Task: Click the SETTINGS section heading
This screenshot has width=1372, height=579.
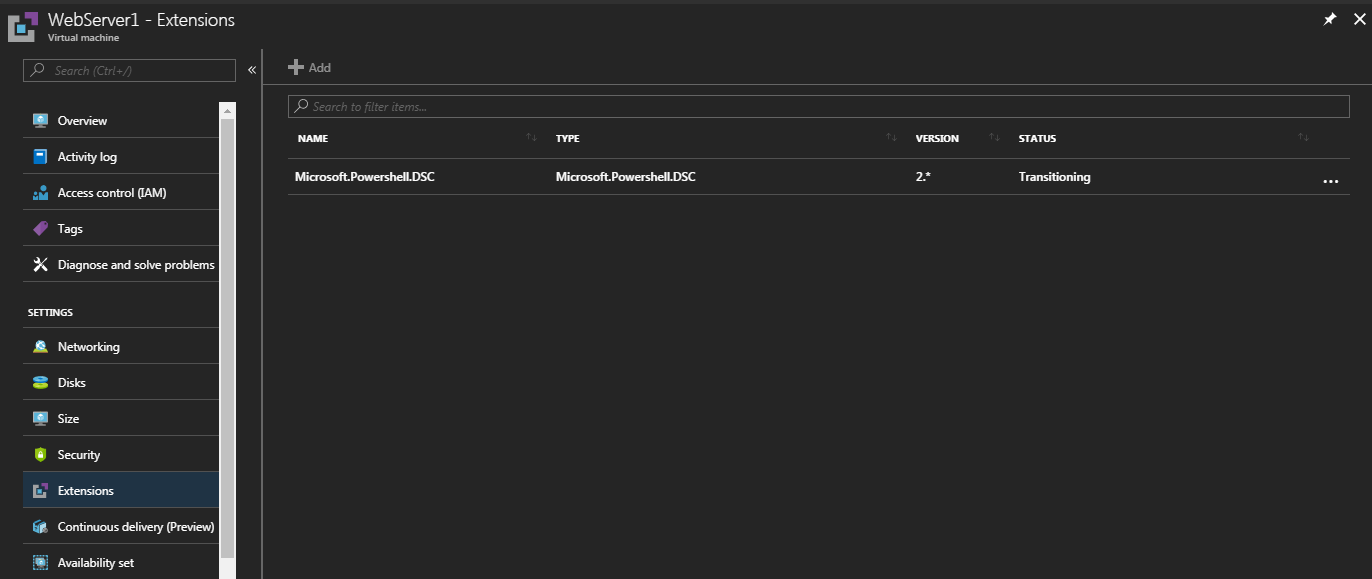Action: (50, 313)
